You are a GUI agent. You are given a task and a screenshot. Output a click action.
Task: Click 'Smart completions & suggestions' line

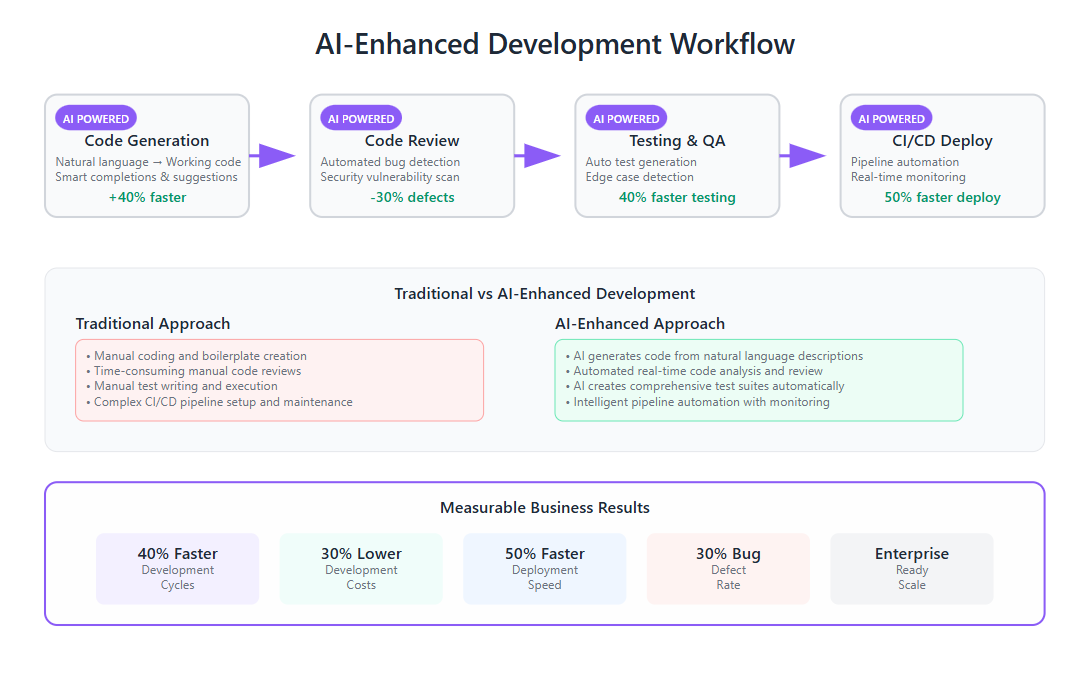point(146,177)
